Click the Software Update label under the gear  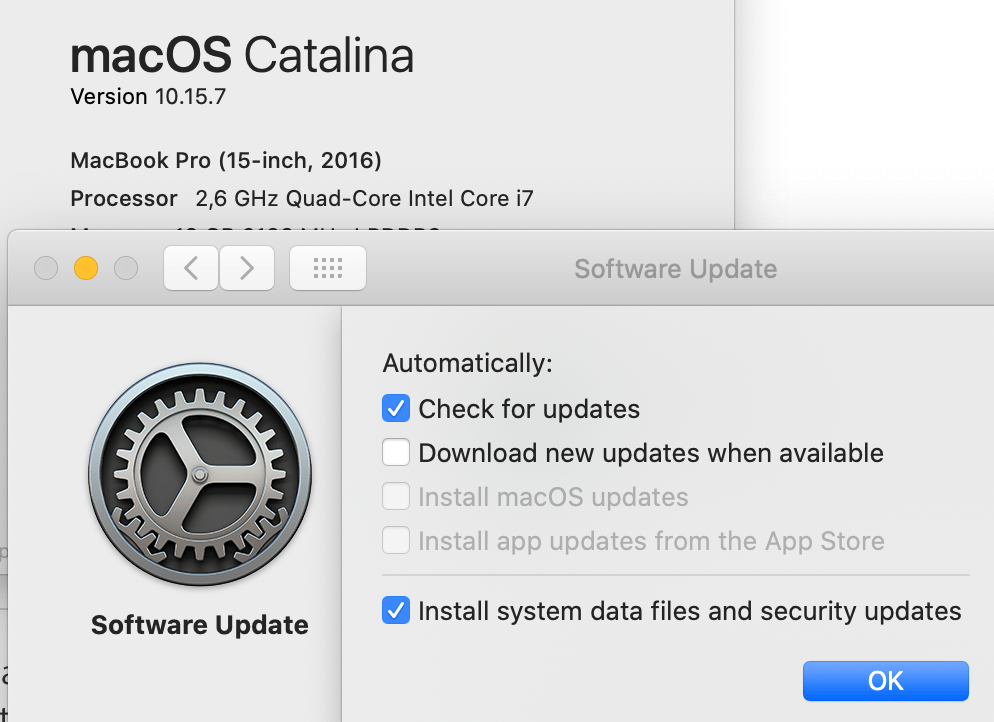pos(199,624)
